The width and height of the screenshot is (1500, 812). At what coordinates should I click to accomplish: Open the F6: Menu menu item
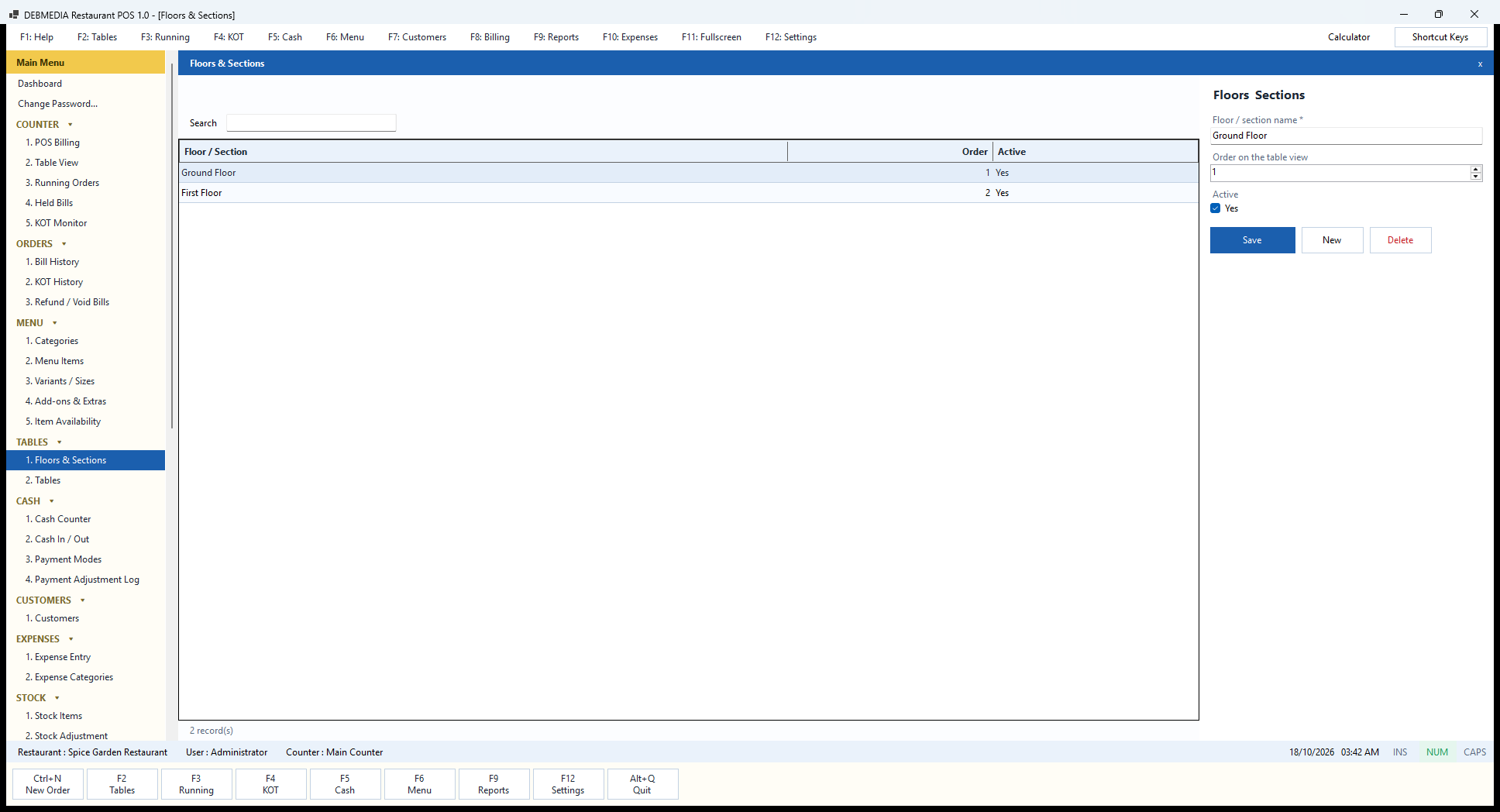(x=345, y=37)
